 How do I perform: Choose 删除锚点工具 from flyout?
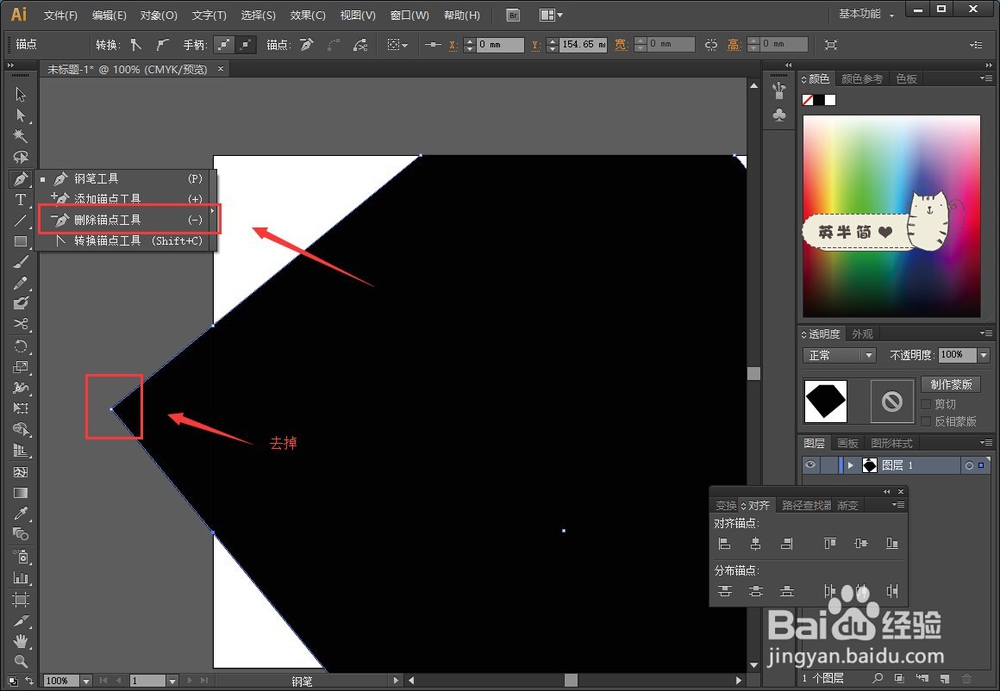[x=128, y=219]
